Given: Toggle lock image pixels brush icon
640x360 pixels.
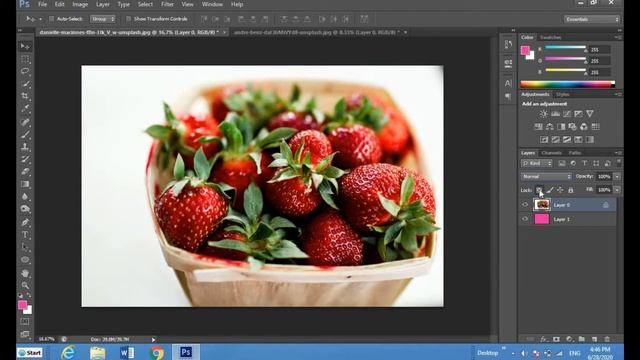Looking at the screenshot, I should click(550, 190).
